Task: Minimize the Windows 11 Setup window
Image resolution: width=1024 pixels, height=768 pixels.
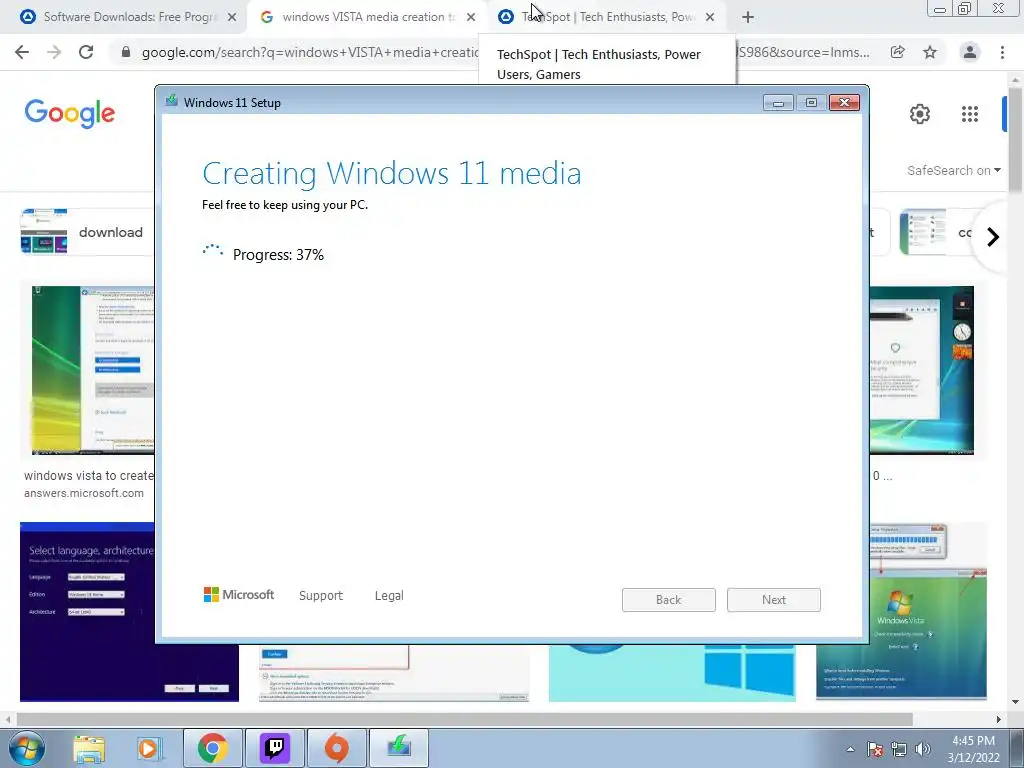Action: 778,103
